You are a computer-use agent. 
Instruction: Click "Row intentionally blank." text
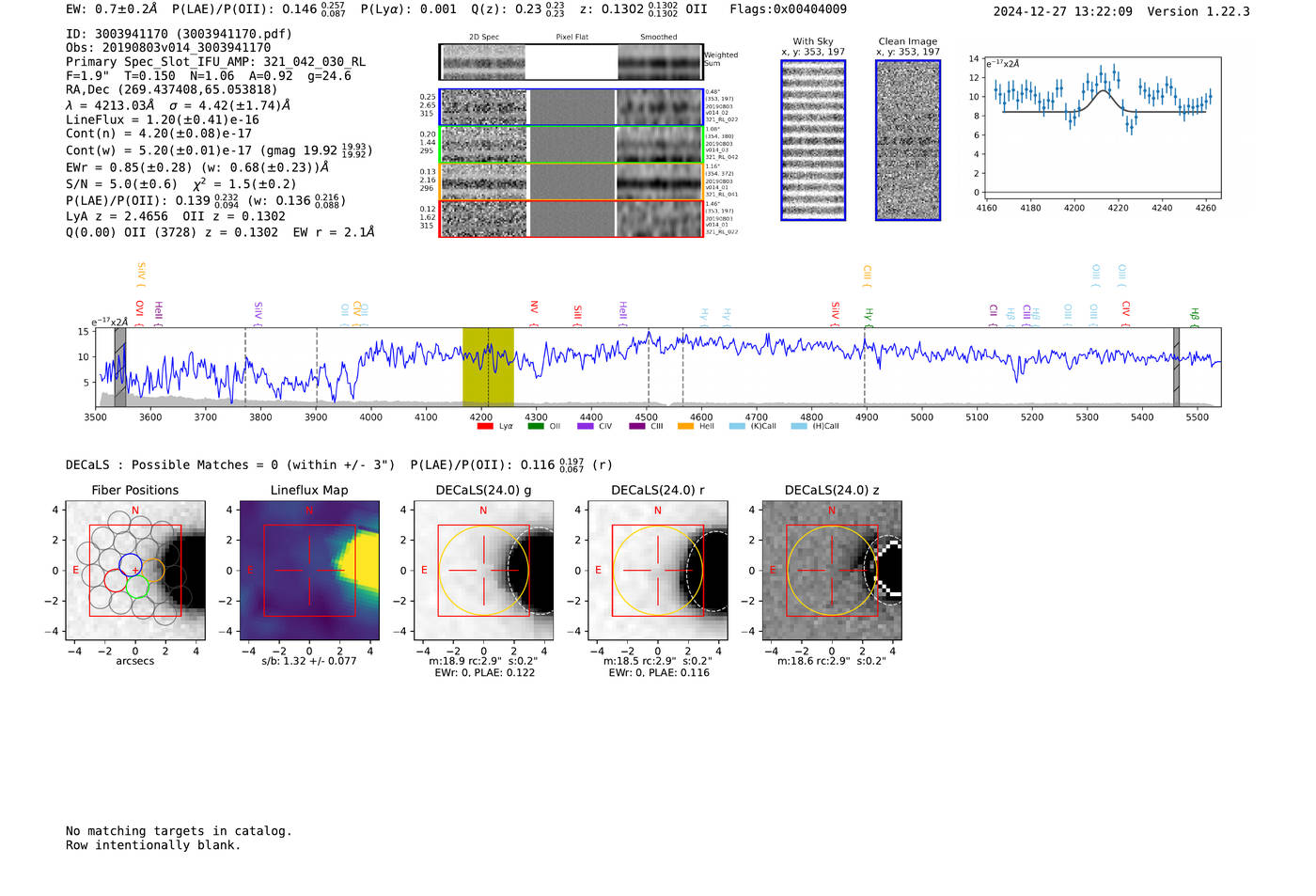click(x=153, y=845)
